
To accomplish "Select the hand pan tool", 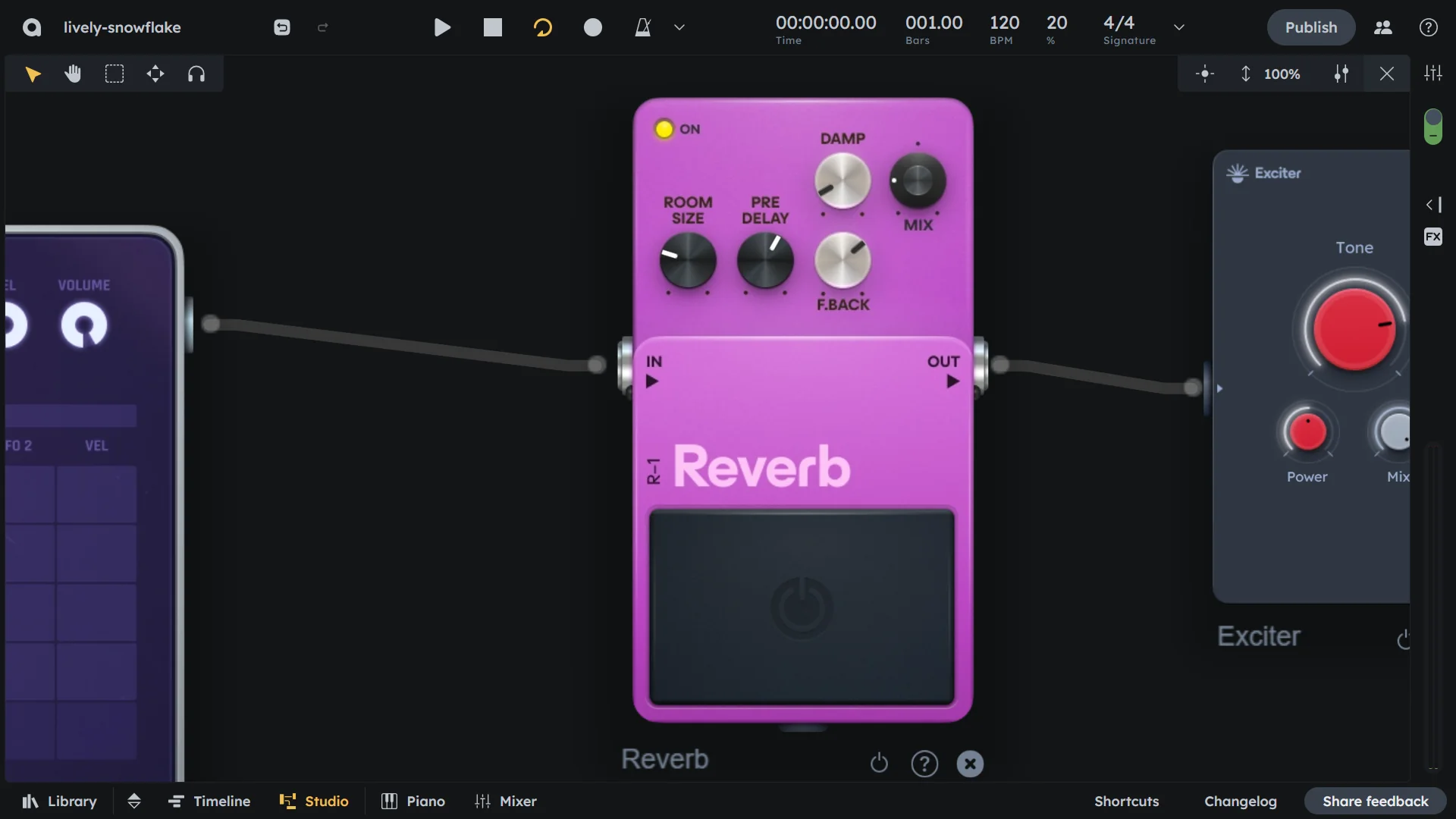I will (73, 74).
